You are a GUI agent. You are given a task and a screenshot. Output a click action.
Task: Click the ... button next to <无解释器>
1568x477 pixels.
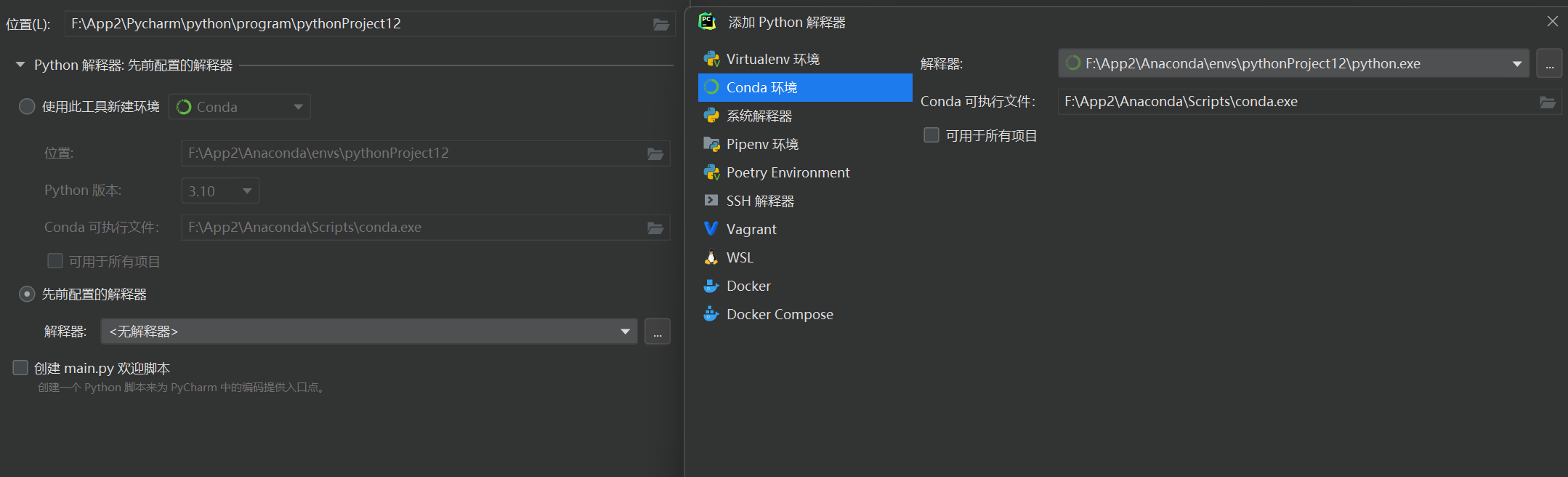(658, 332)
